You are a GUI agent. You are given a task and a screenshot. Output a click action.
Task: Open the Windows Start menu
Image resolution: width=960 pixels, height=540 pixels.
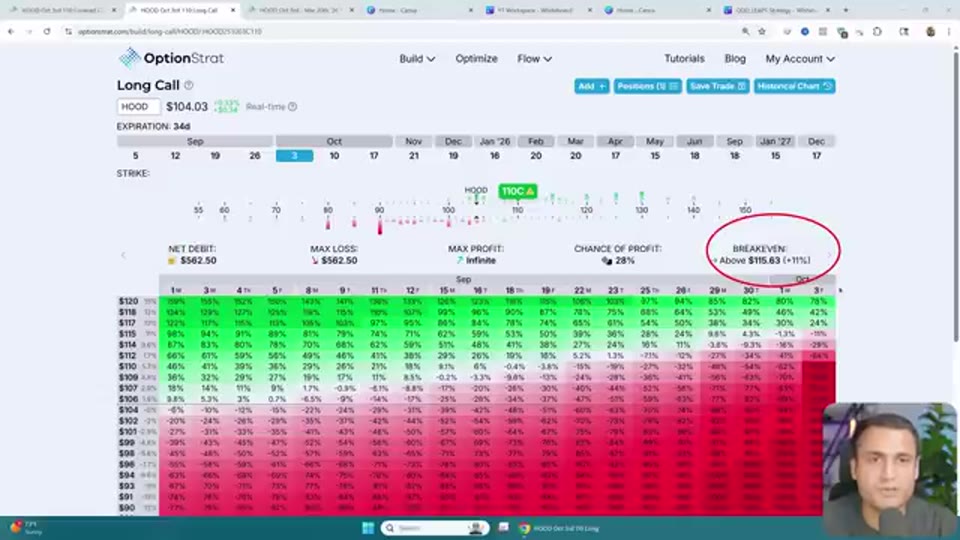367,528
